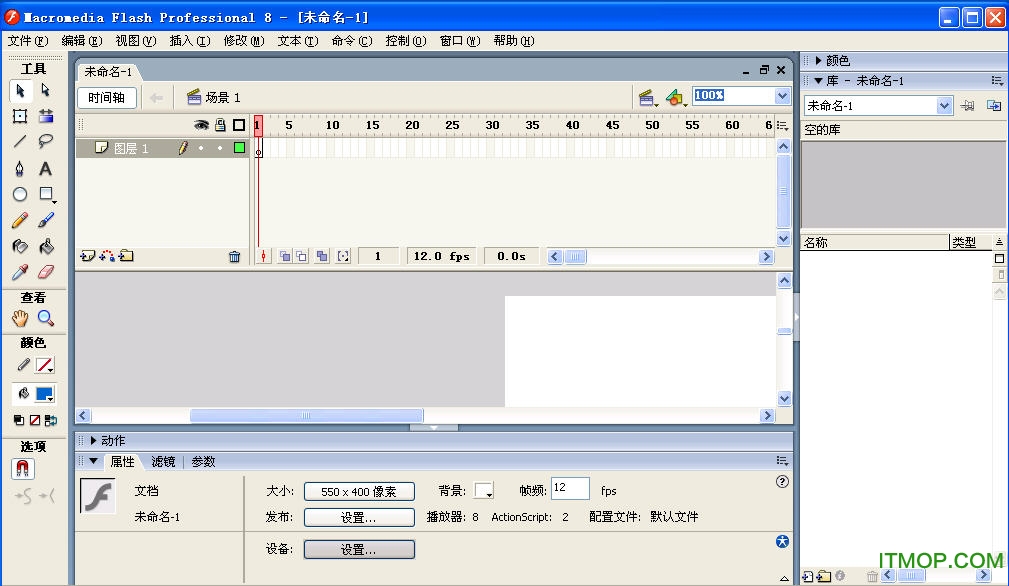The height and width of the screenshot is (586, 1009).
Task: Select the black arrow Selection tool
Action: point(21,91)
